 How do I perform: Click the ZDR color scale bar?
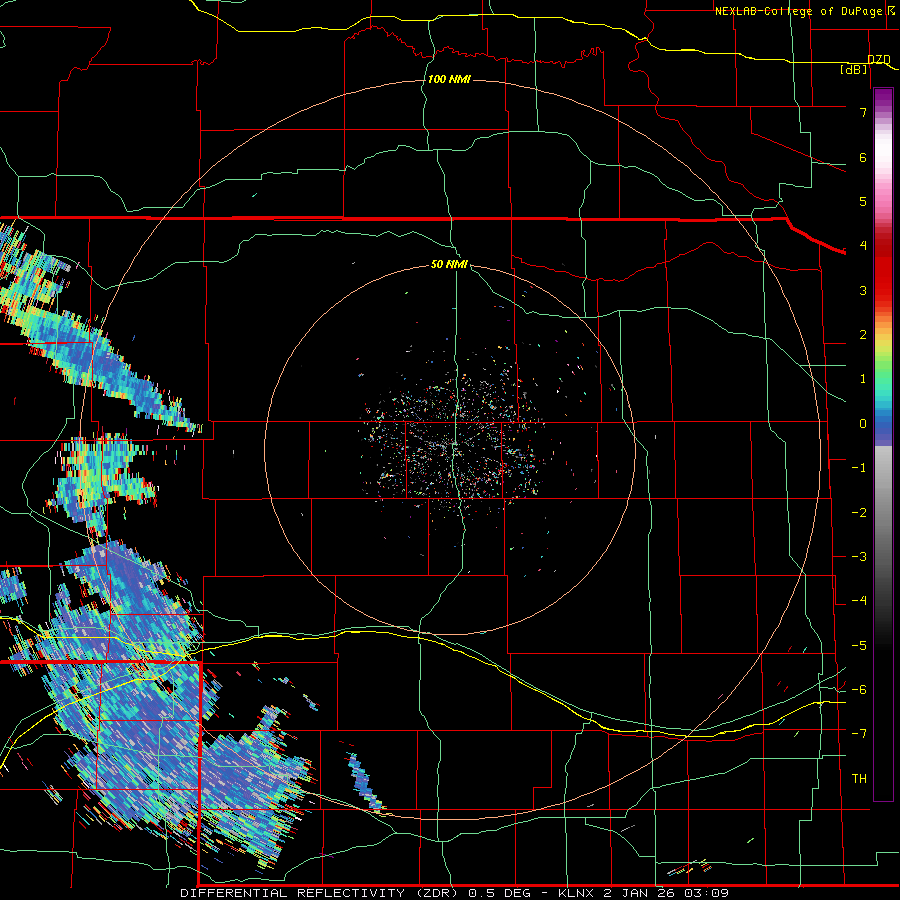pyautogui.click(x=883, y=444)
